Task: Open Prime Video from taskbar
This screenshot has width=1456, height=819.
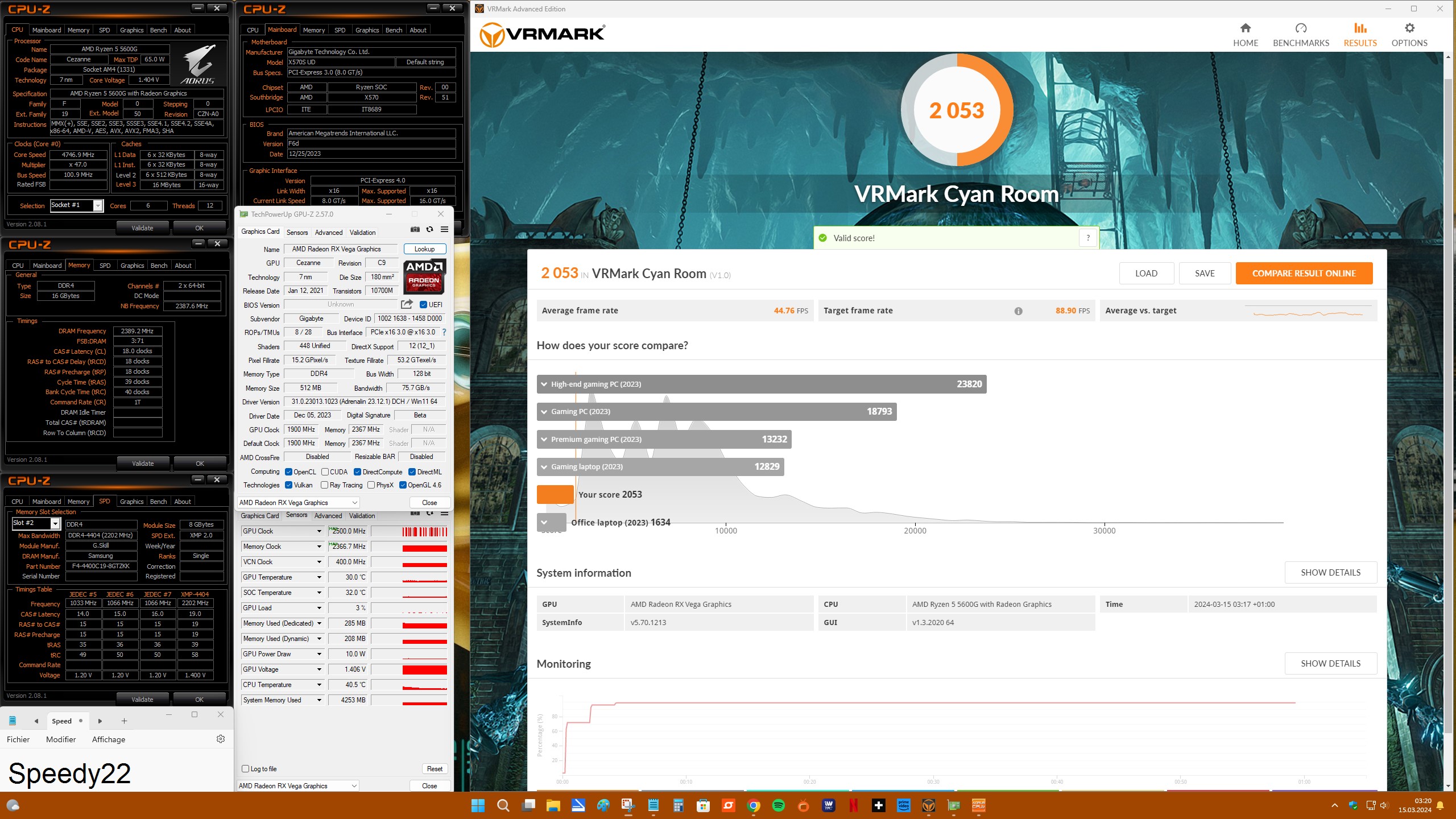Action: click(x=904, y=805)
